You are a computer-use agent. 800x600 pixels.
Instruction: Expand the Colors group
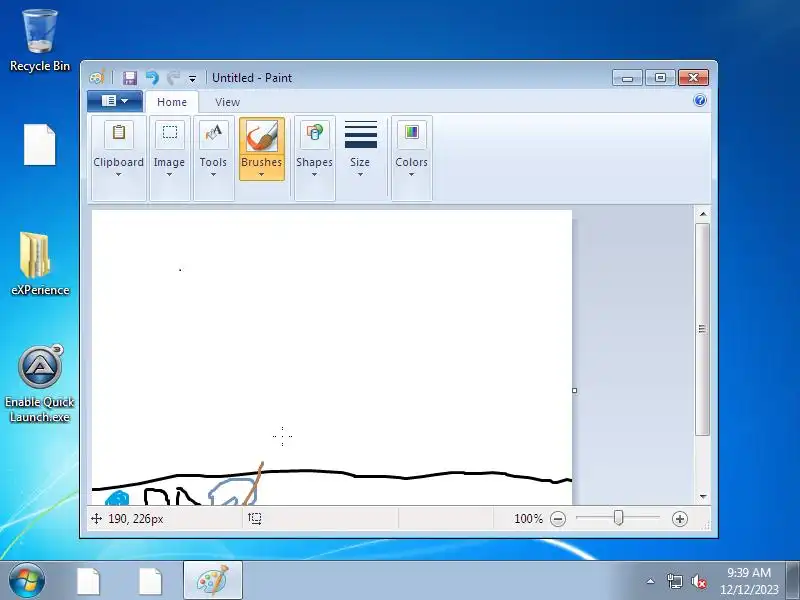(x=411, y=158)
